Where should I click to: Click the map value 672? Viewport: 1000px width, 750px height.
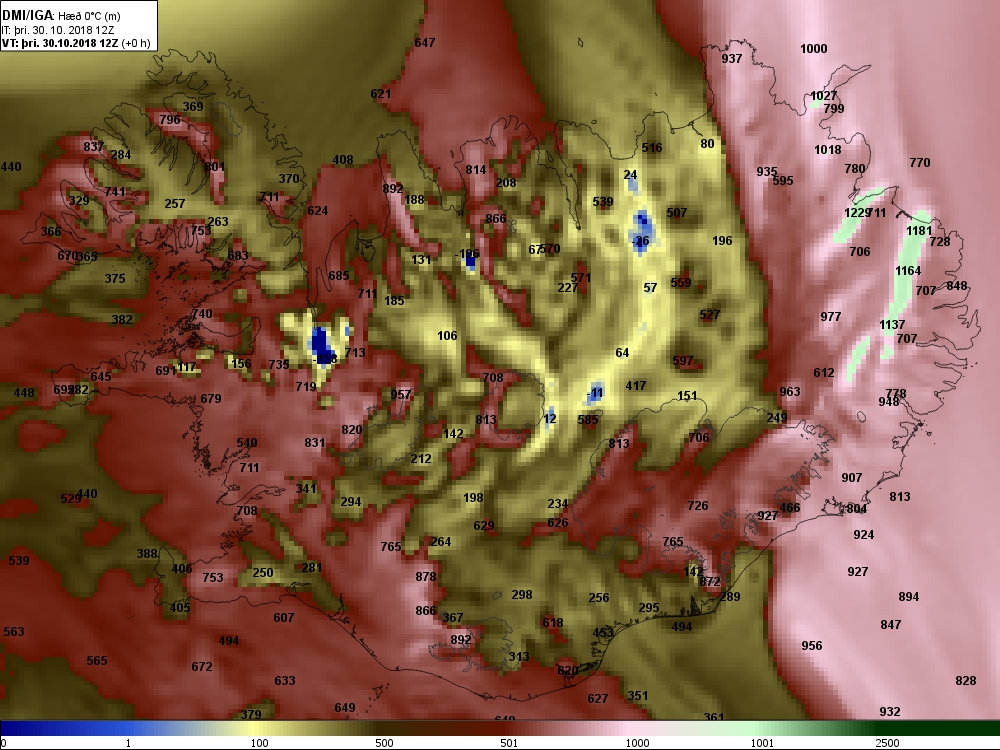click(202, 667)
